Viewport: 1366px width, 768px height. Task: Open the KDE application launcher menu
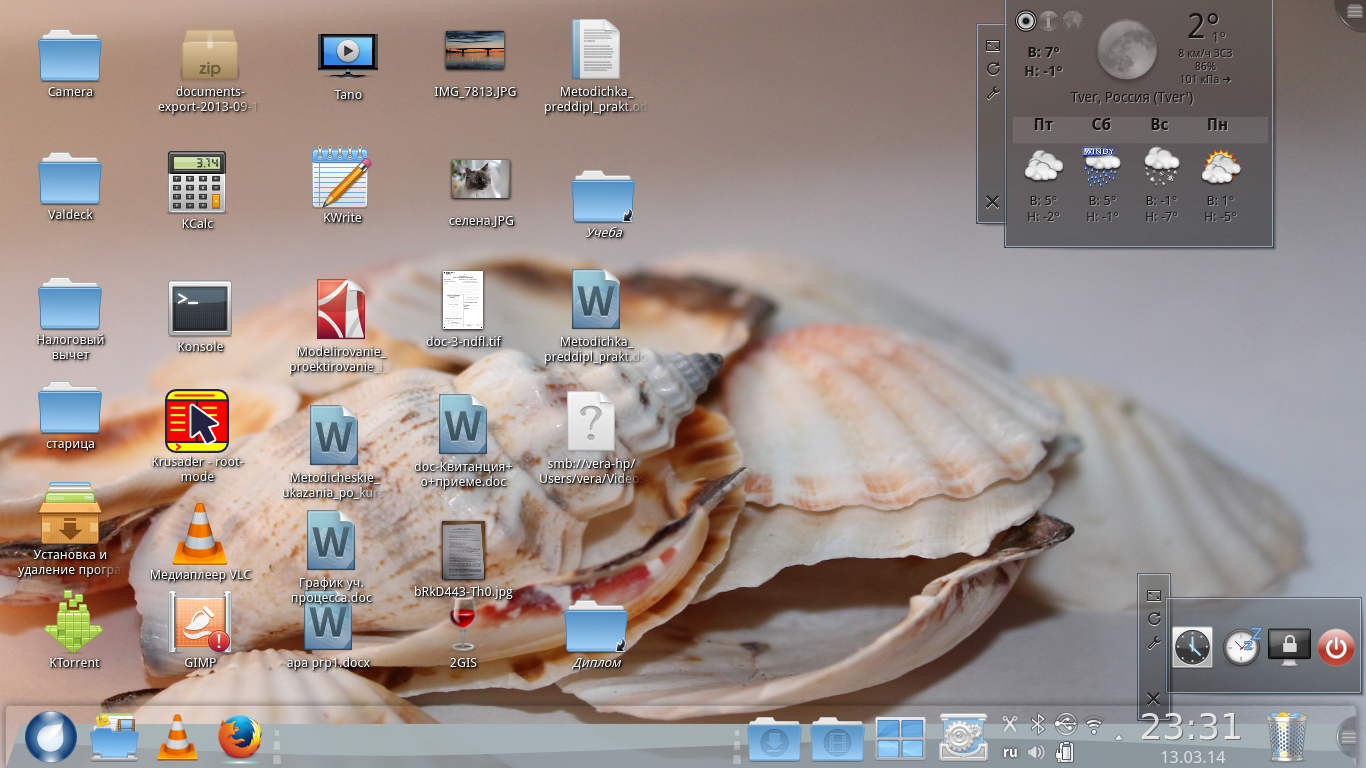(x=49, y=738)
